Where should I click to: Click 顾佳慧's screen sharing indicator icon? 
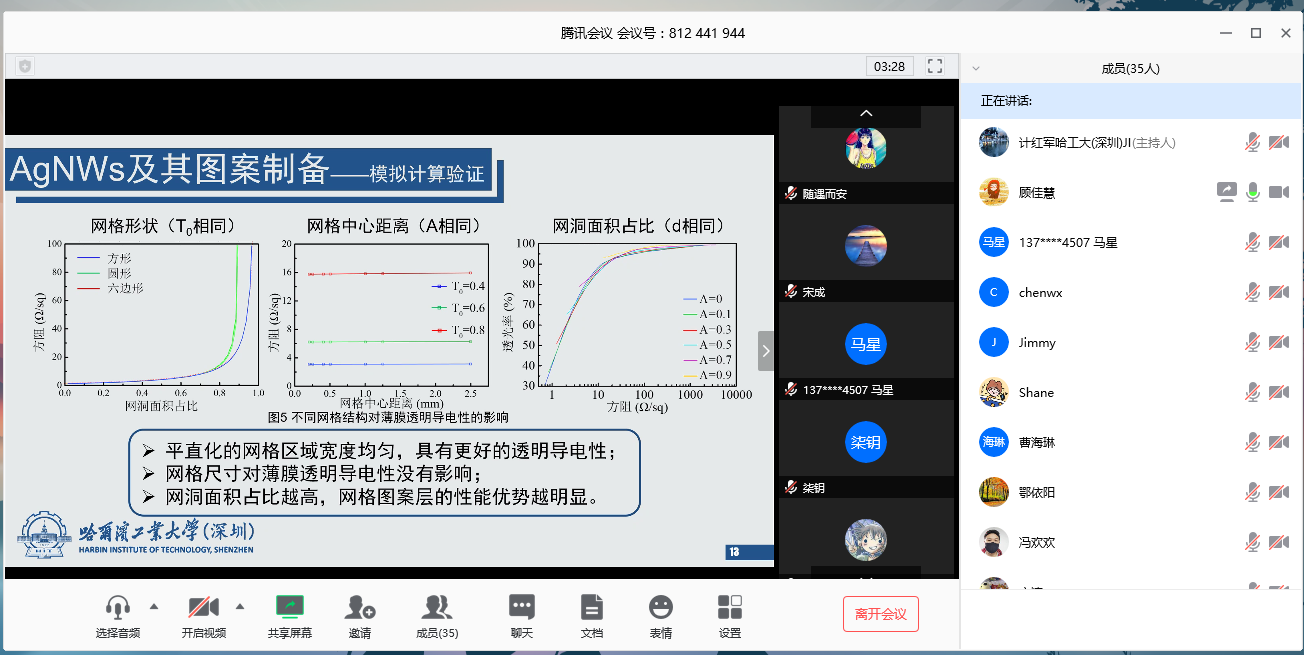(1226, 191)
